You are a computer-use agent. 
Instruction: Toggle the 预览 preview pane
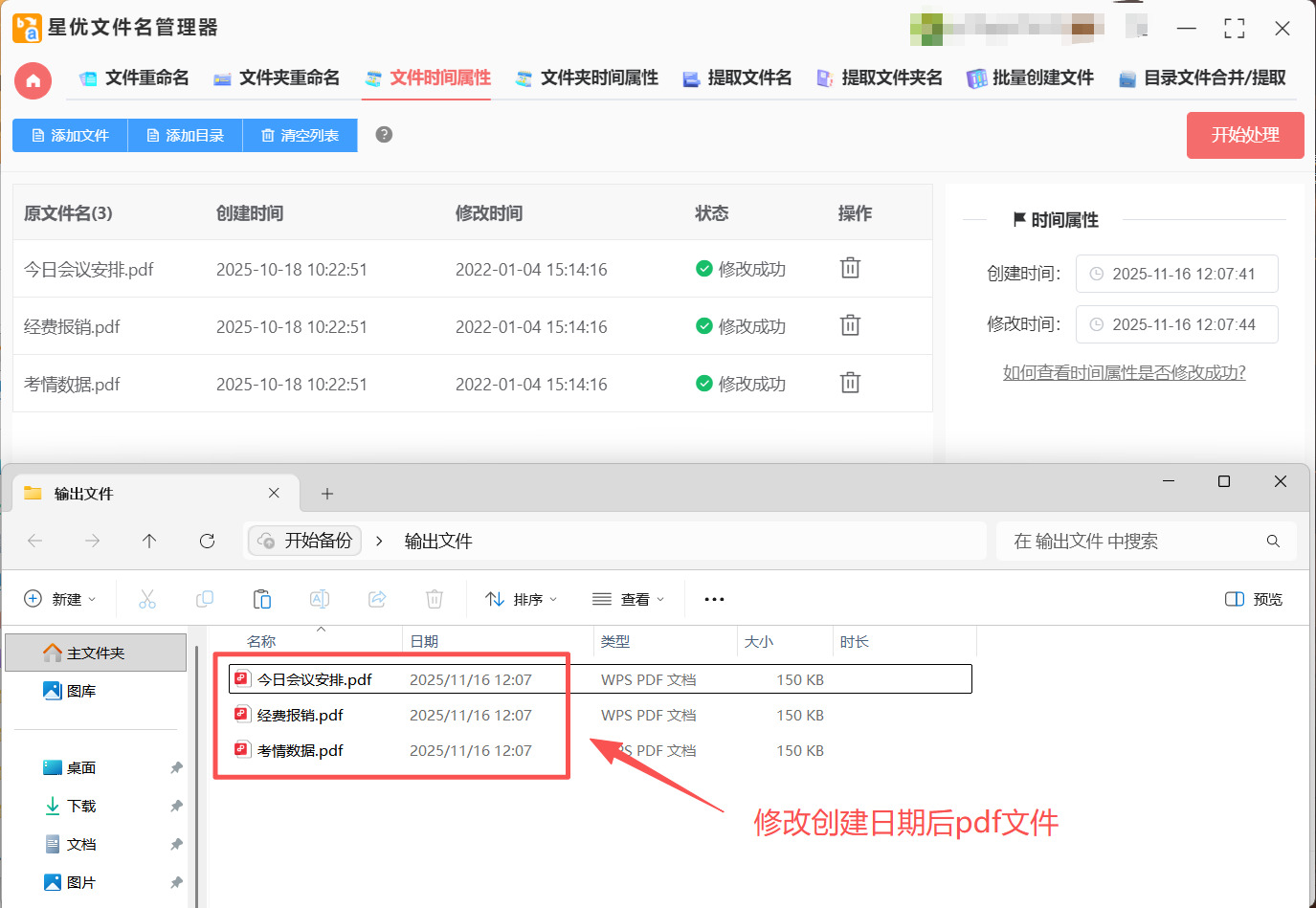[1254, 599]
